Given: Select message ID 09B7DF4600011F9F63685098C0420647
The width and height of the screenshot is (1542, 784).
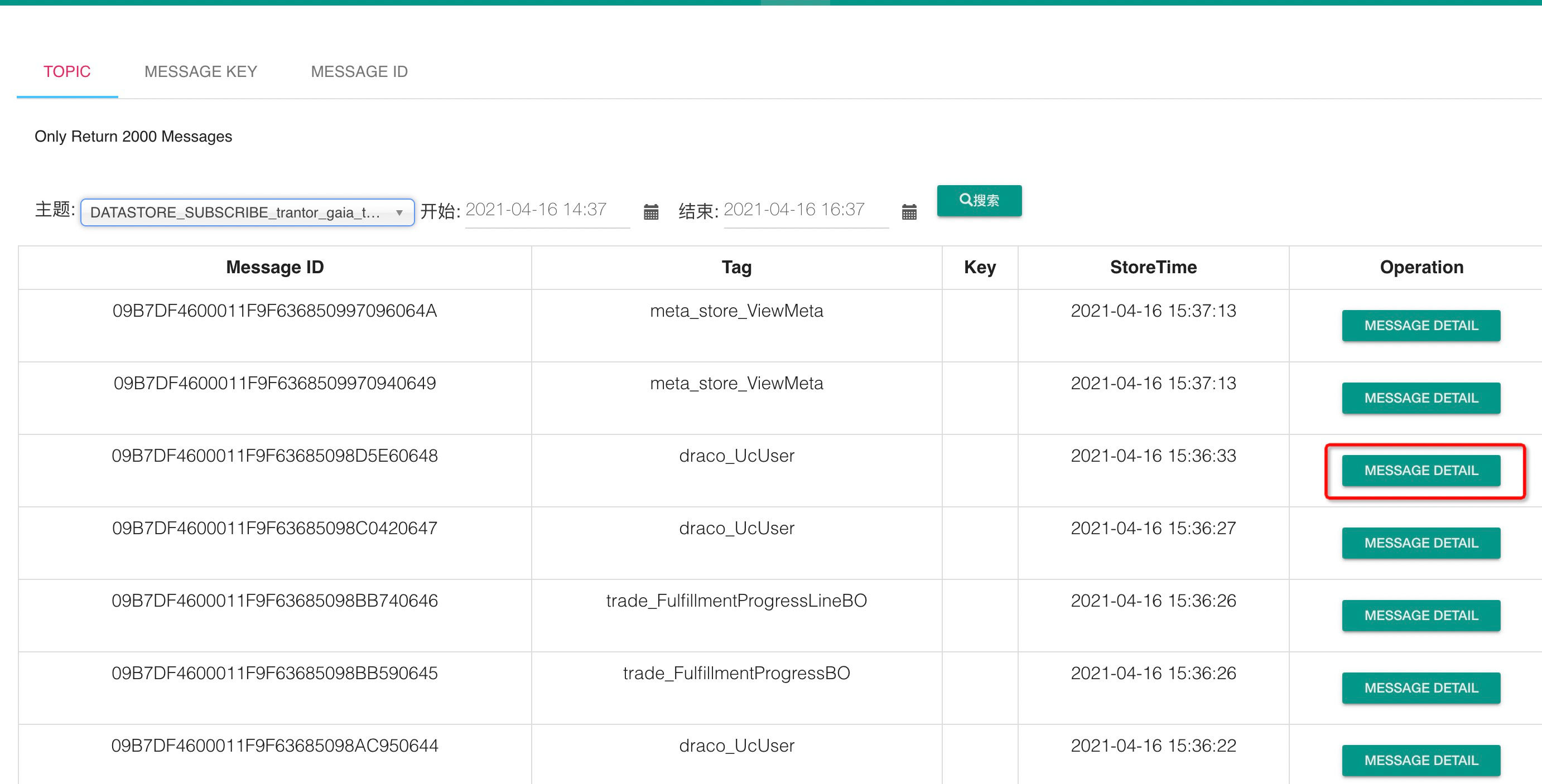Looking at the screenshot, I should tap(274, 528).
